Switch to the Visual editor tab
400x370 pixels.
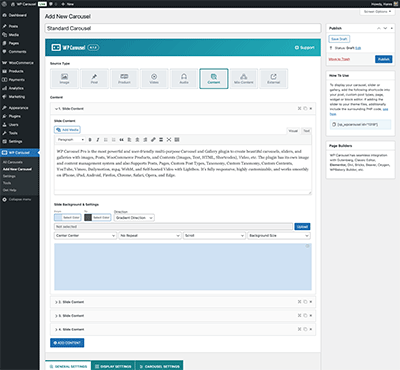click(x=293, y=131)
